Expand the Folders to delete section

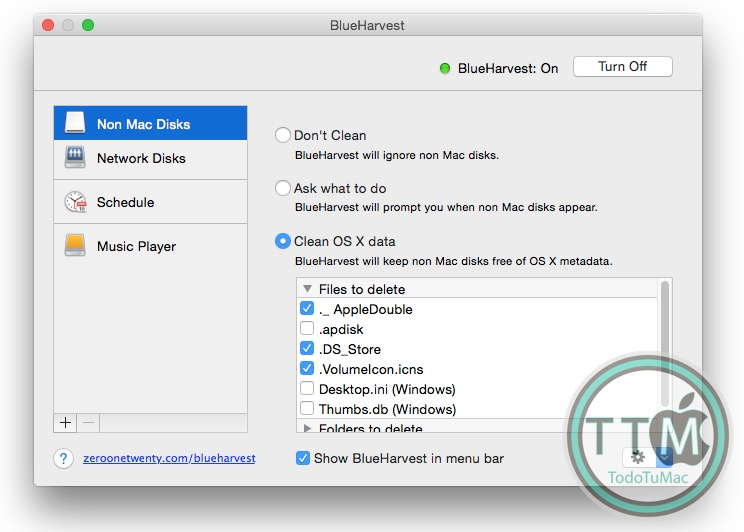[x=307, y=428]
